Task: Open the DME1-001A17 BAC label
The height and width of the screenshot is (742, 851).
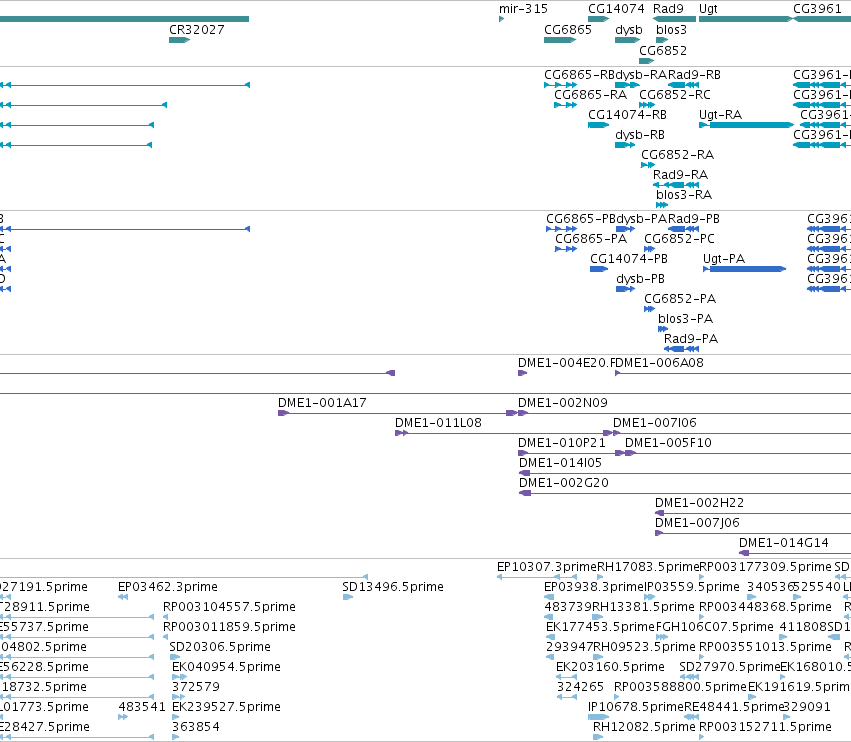Action: (322, 403)
